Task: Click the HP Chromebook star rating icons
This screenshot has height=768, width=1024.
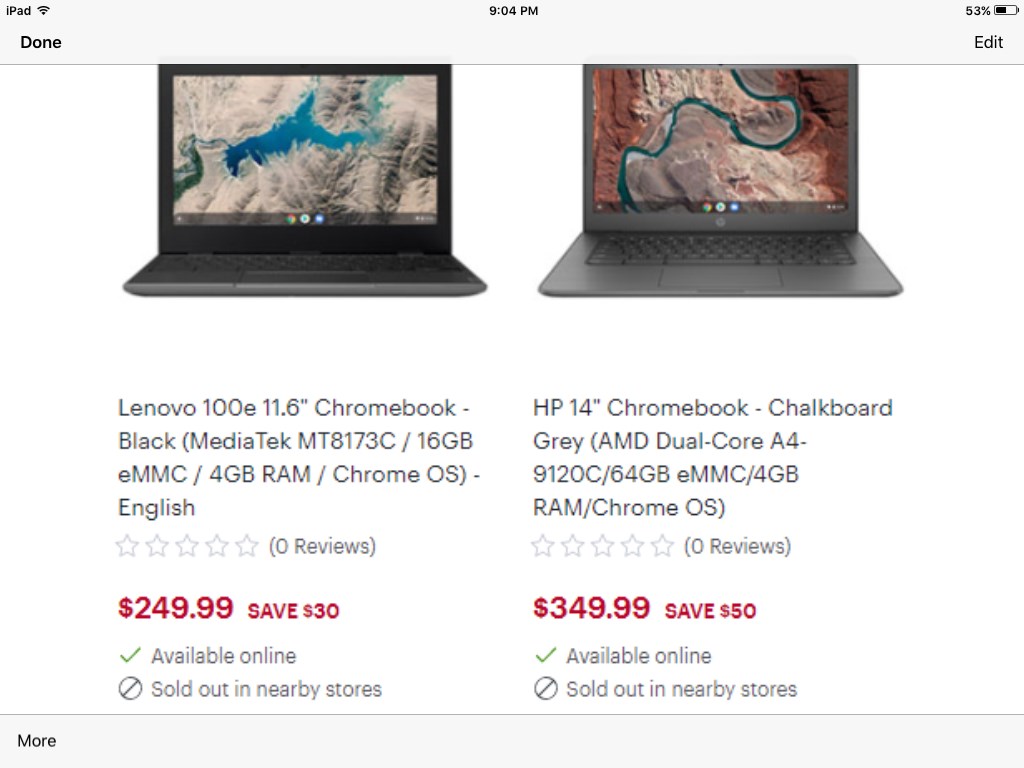Action: (602, 546)
